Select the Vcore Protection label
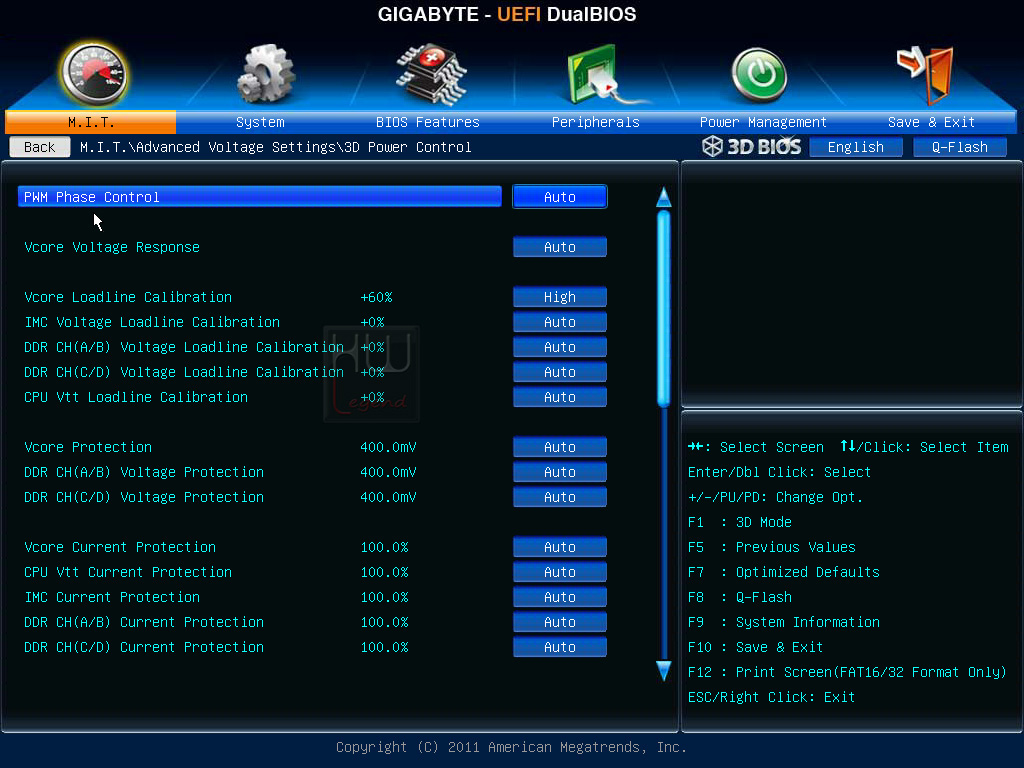The height and width of the screenshot is (768, 1024). coord(88,447)
